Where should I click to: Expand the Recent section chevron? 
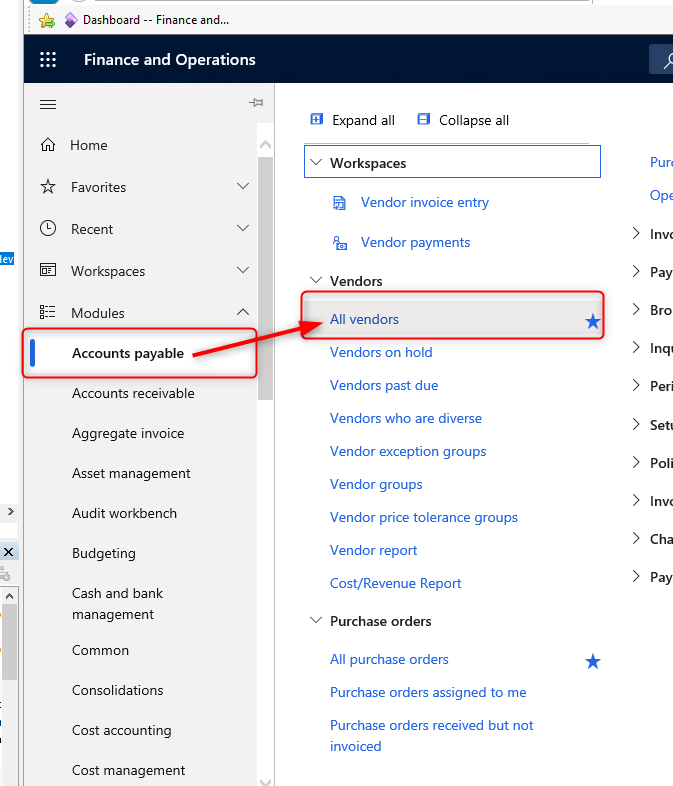click(243, 229)
